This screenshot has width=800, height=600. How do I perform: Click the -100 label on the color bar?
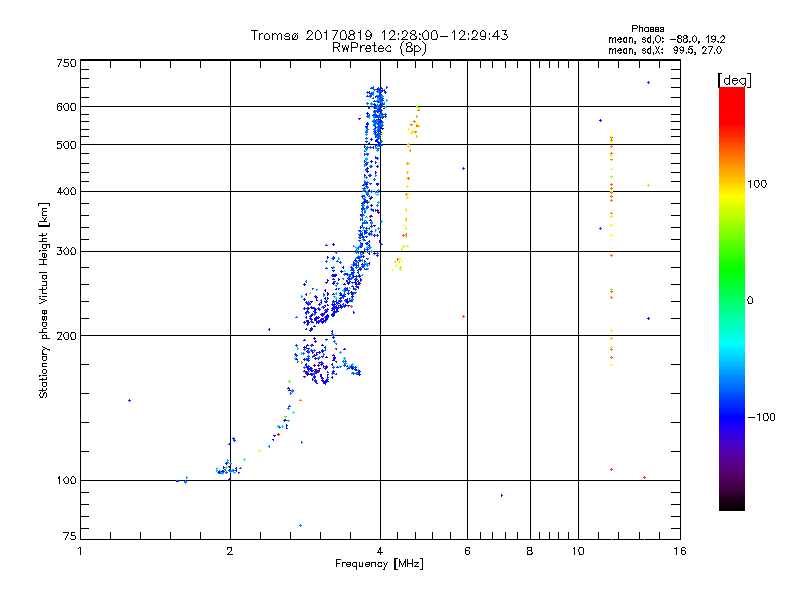pyautogui.click(x=762, y=417)
